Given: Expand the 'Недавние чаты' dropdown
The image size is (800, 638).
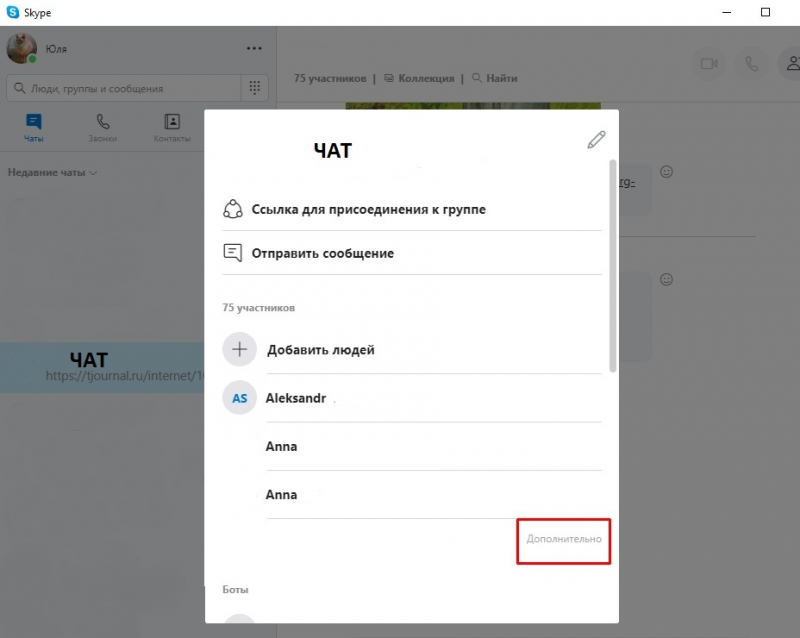Looking at the screenshot, I should click(x=52, y=173).
